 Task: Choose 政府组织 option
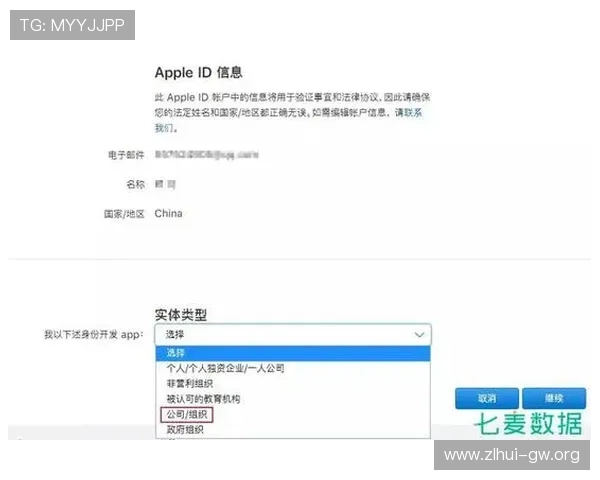click(293, 429)
